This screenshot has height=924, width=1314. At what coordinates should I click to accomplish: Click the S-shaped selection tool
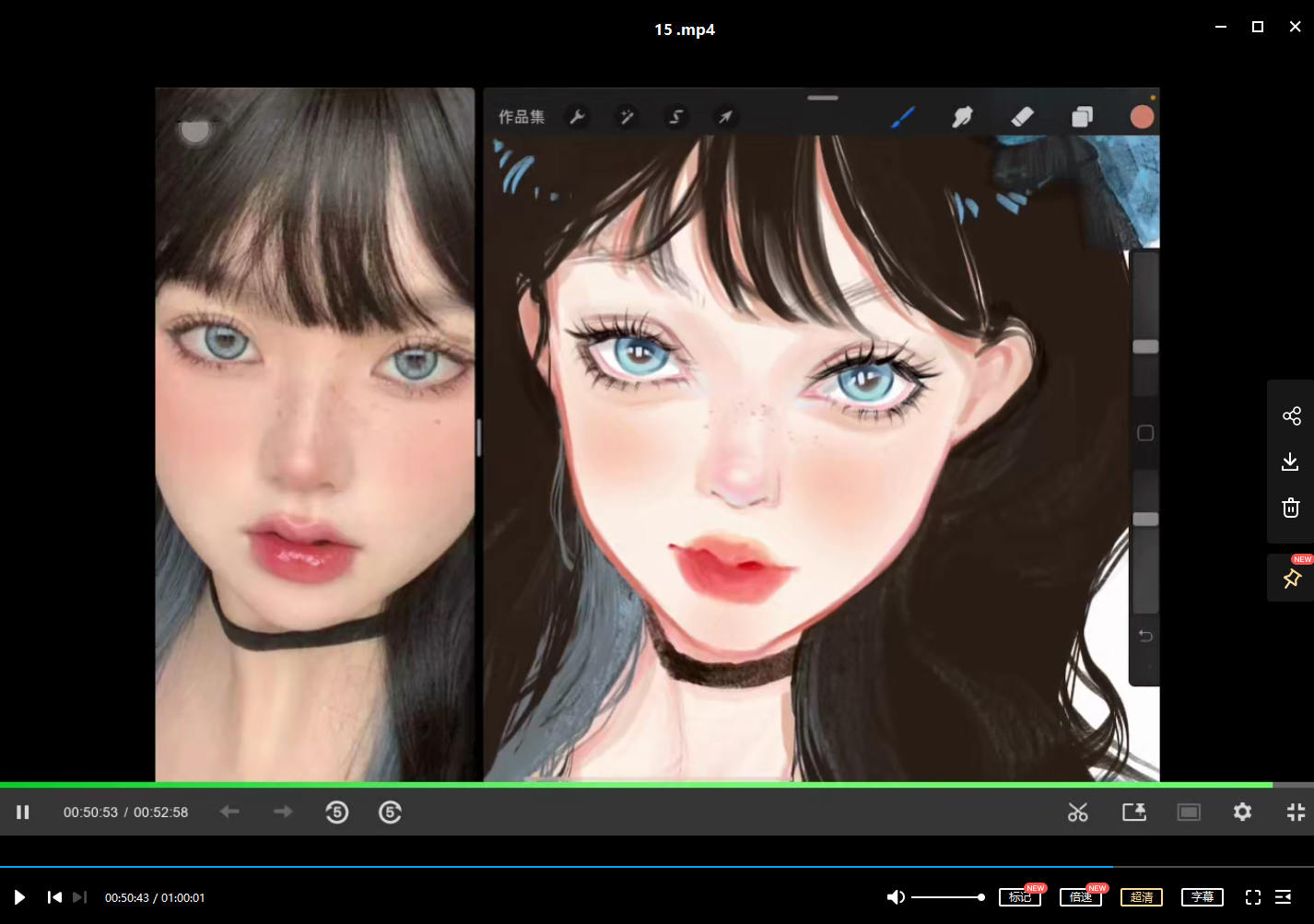[676, 117]
